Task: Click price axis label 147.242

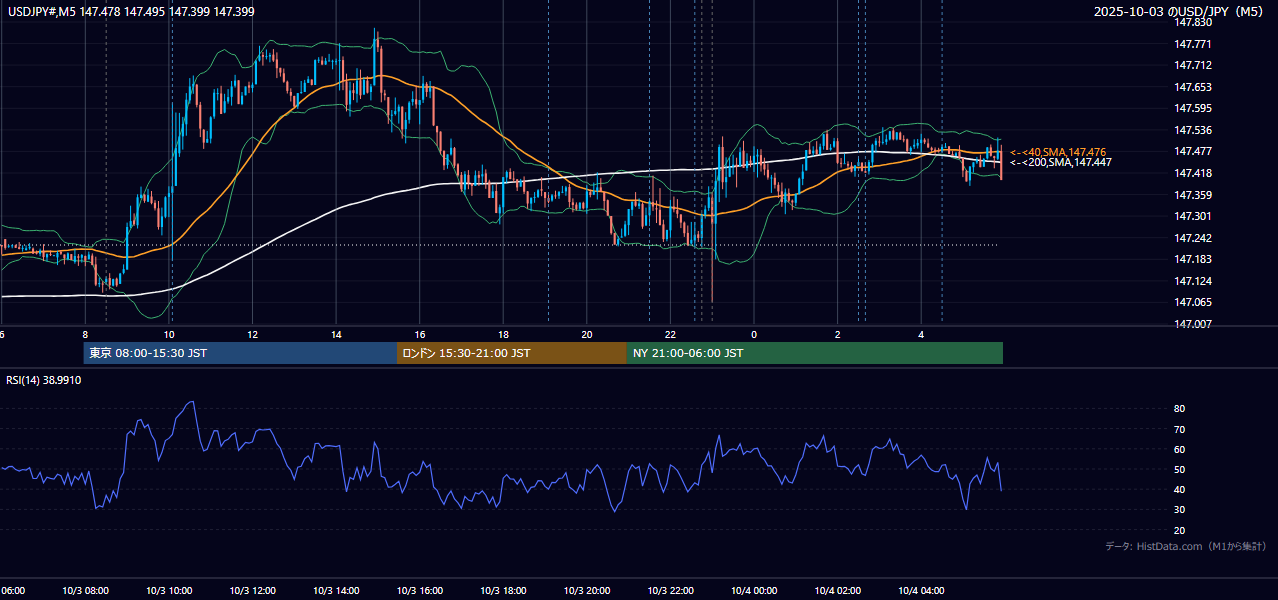Action: [1193, 238]
